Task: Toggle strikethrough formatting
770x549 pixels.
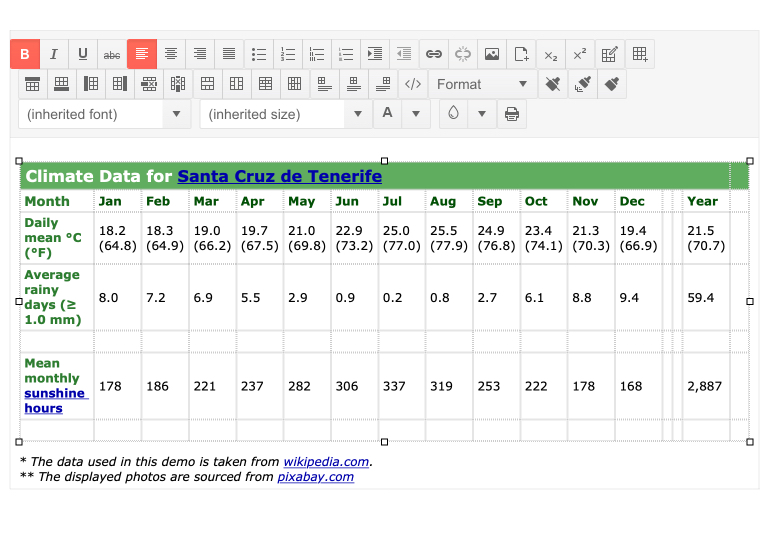Action: point(112,54)
